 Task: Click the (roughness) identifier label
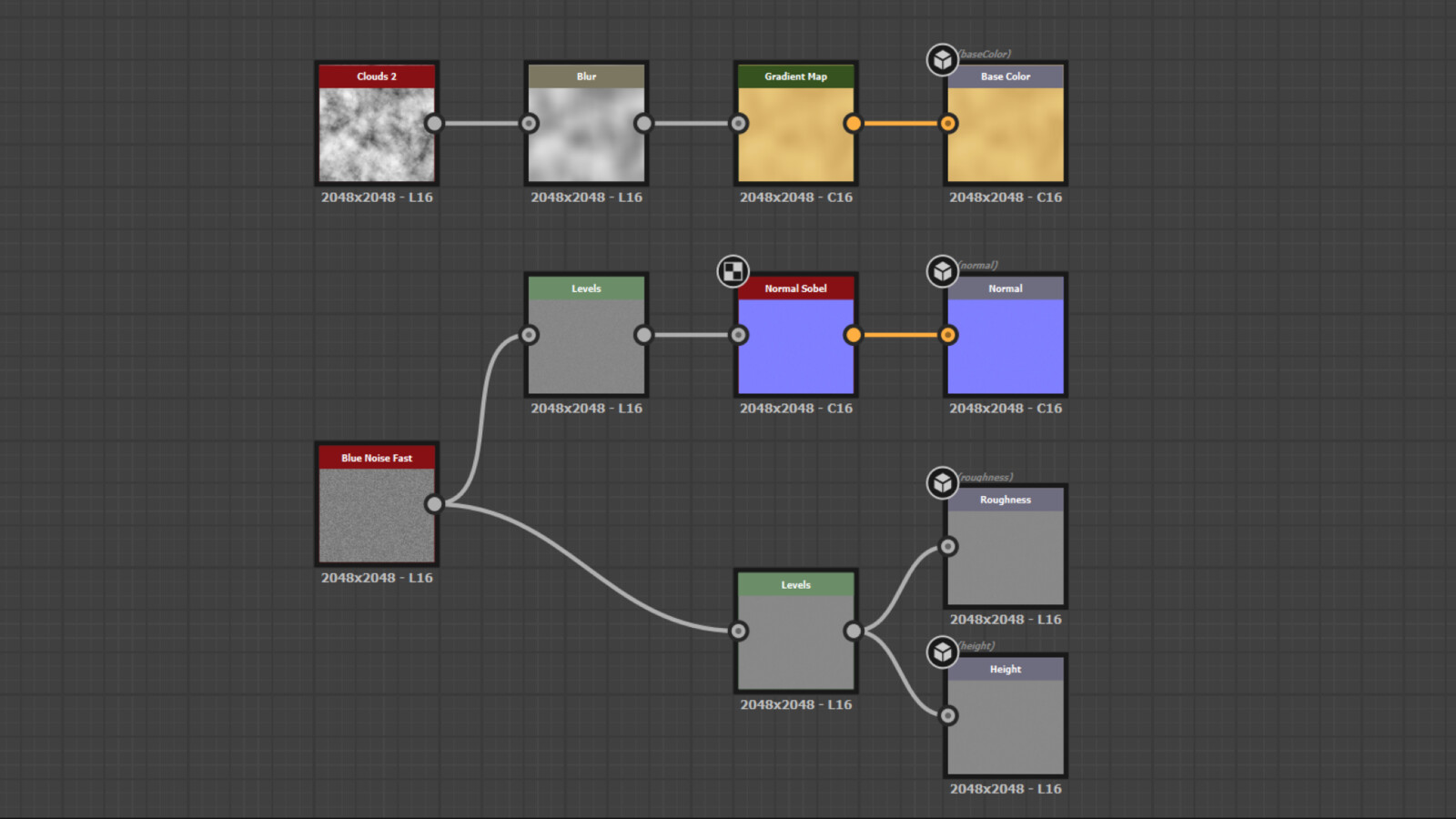tap(986, 477)
